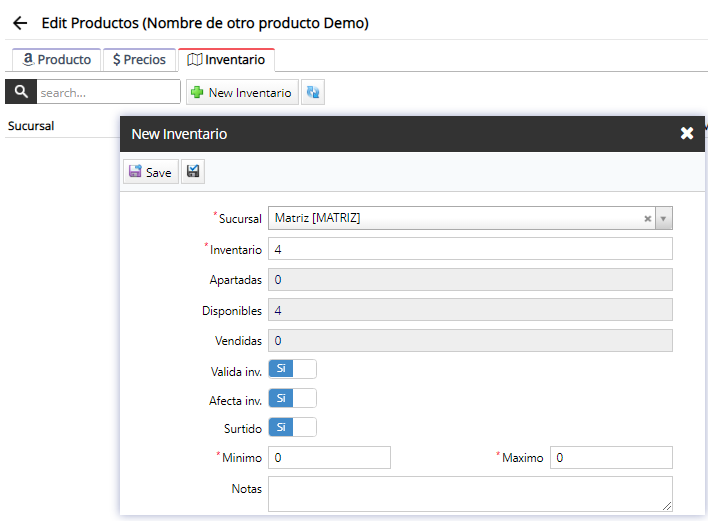The width and height of the screenshot is (708, 521).
Task: Switch to the Producto tab
Action: click(x=56, y=60)
